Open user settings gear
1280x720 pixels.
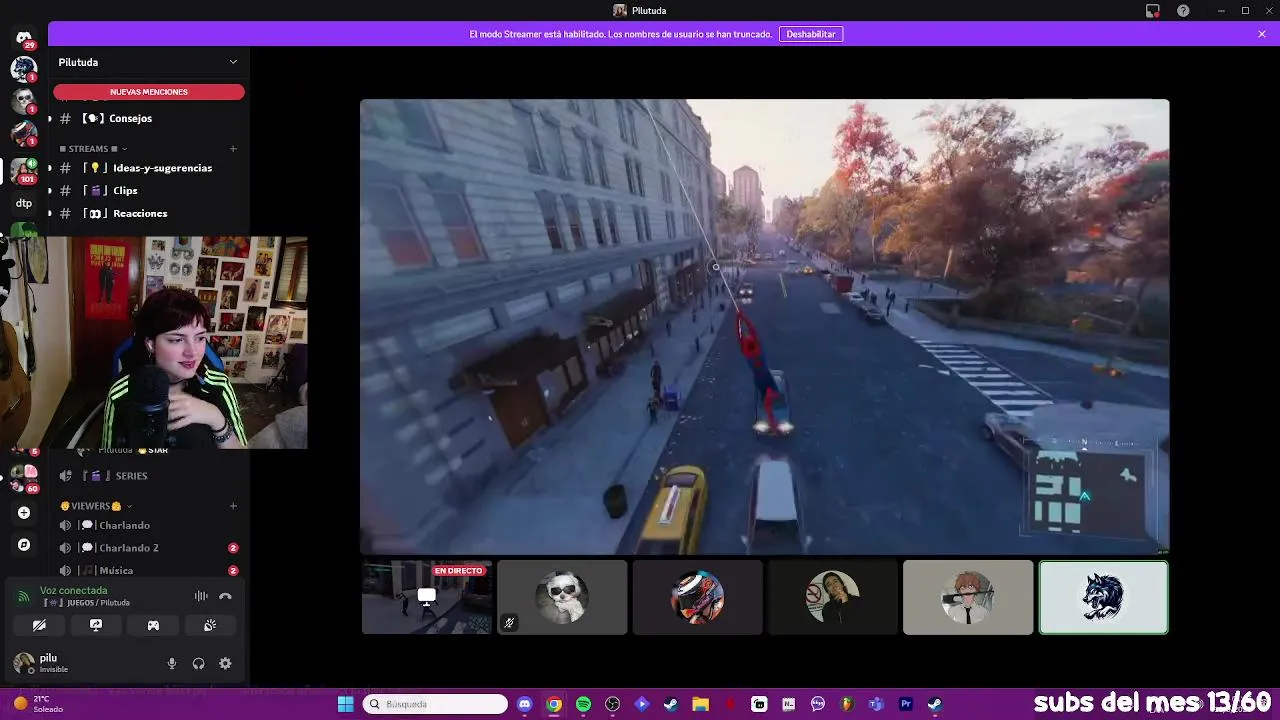point(225,663)
